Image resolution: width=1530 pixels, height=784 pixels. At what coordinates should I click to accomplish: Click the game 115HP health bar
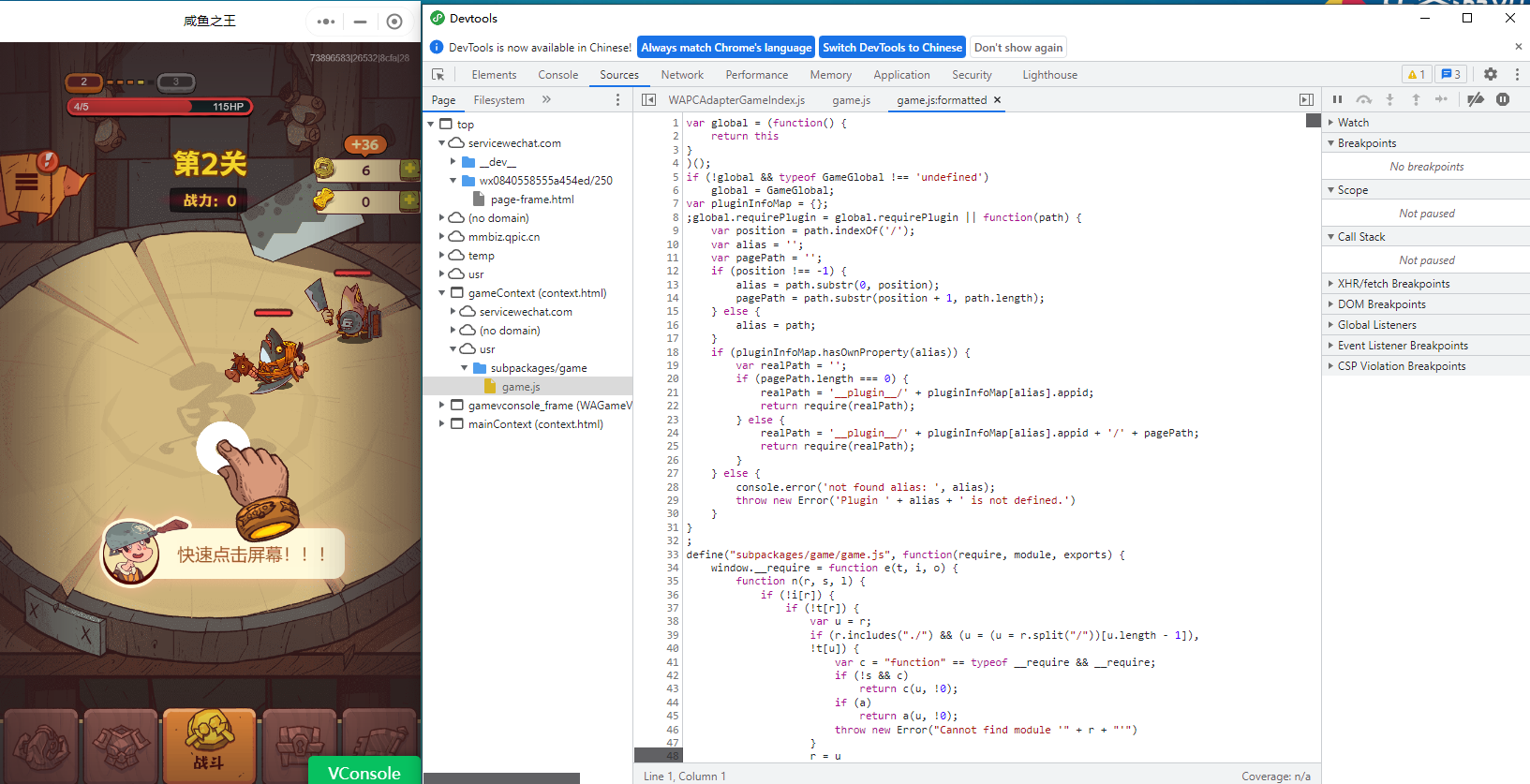point(159,107)
